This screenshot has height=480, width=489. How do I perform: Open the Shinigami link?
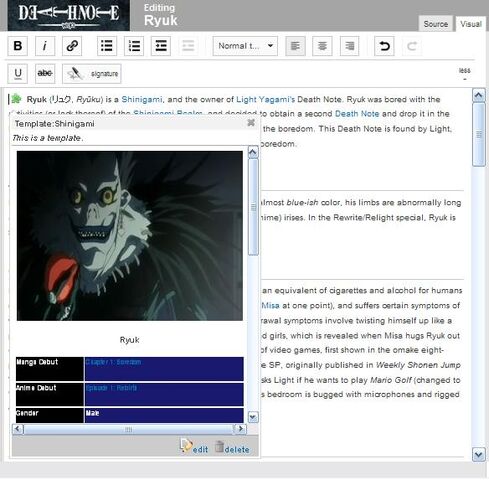point(142,99)
